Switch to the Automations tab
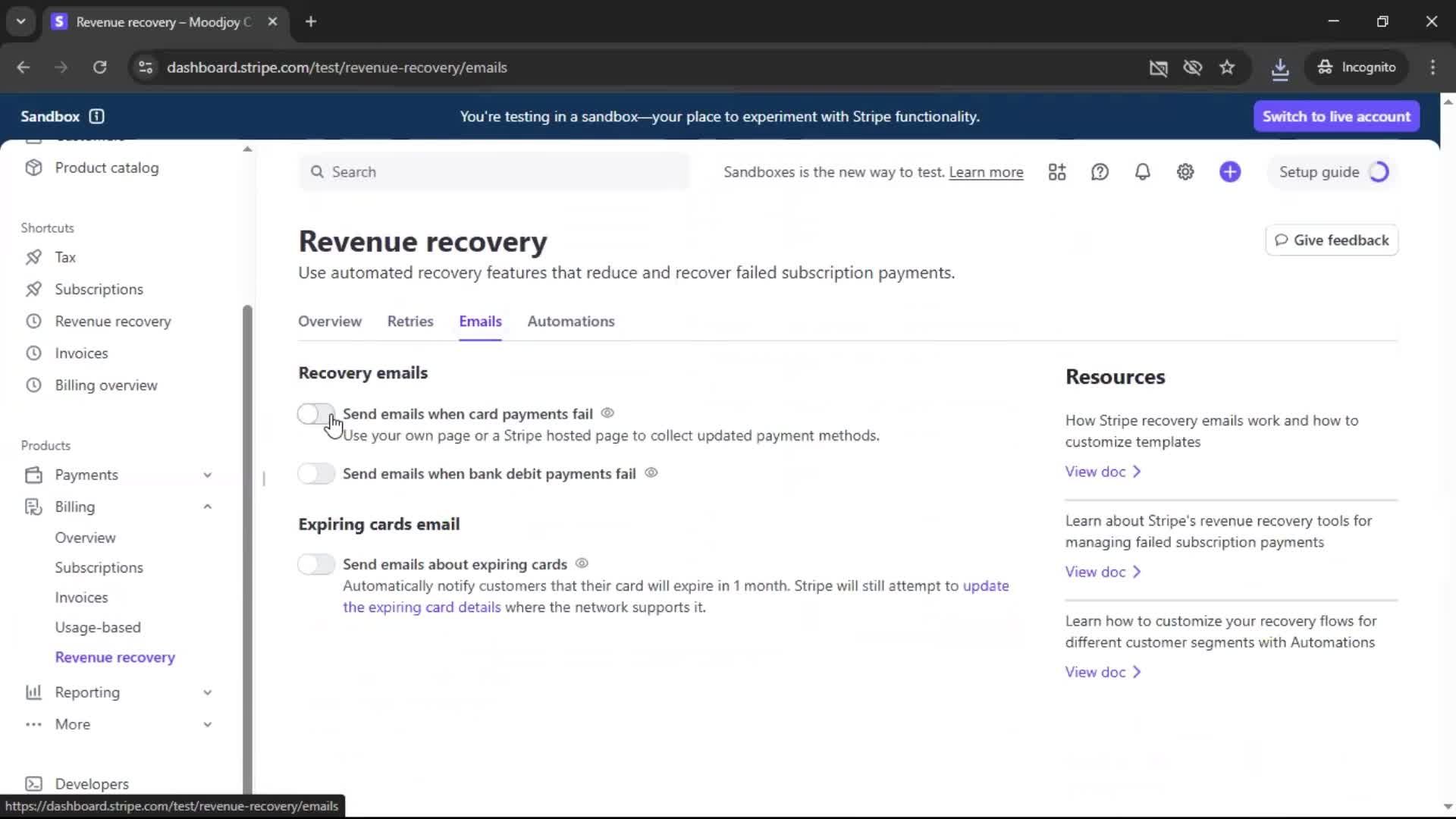 [x=570, y=322]
